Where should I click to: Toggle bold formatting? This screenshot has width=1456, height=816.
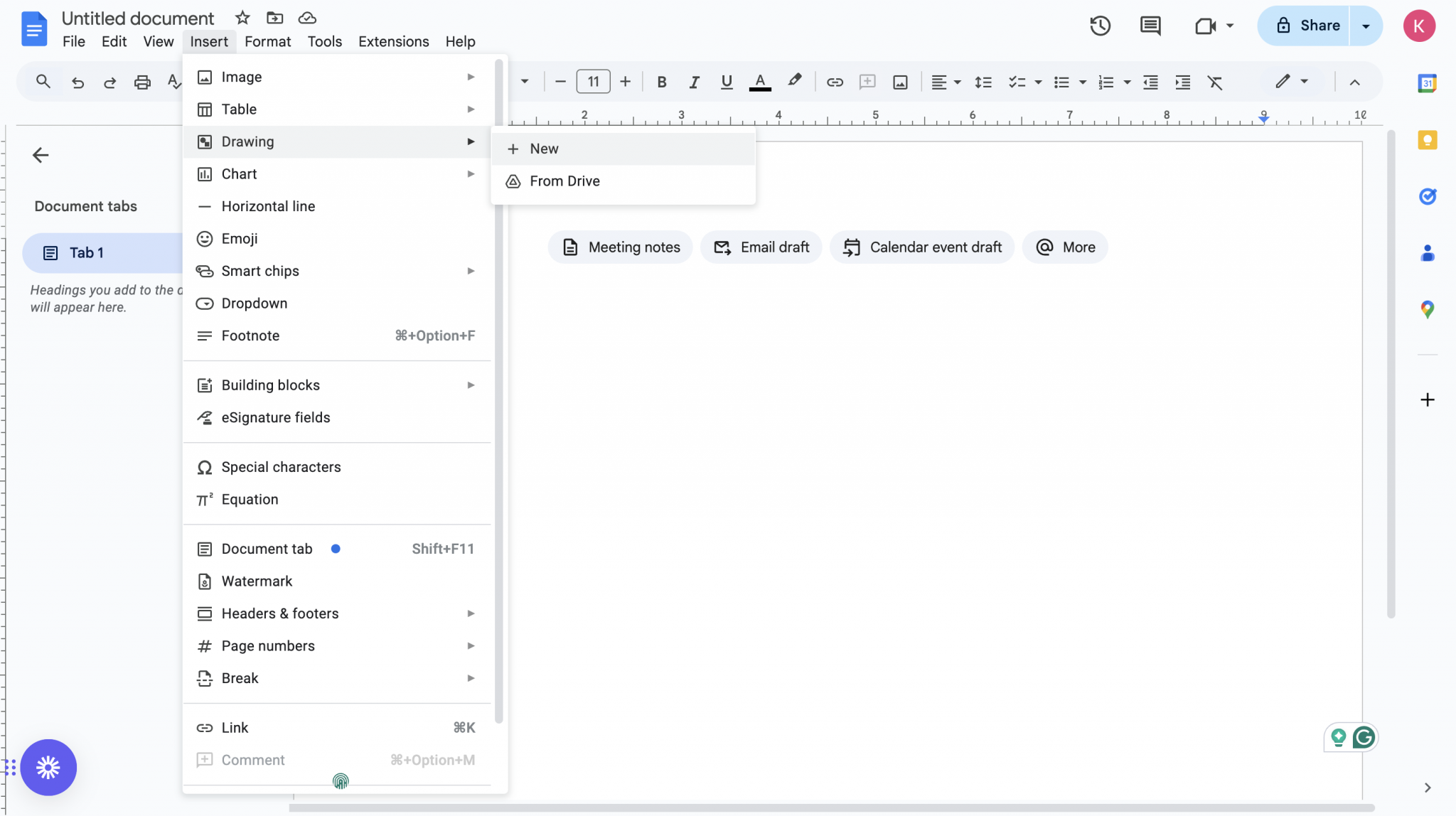coord(660,82)
